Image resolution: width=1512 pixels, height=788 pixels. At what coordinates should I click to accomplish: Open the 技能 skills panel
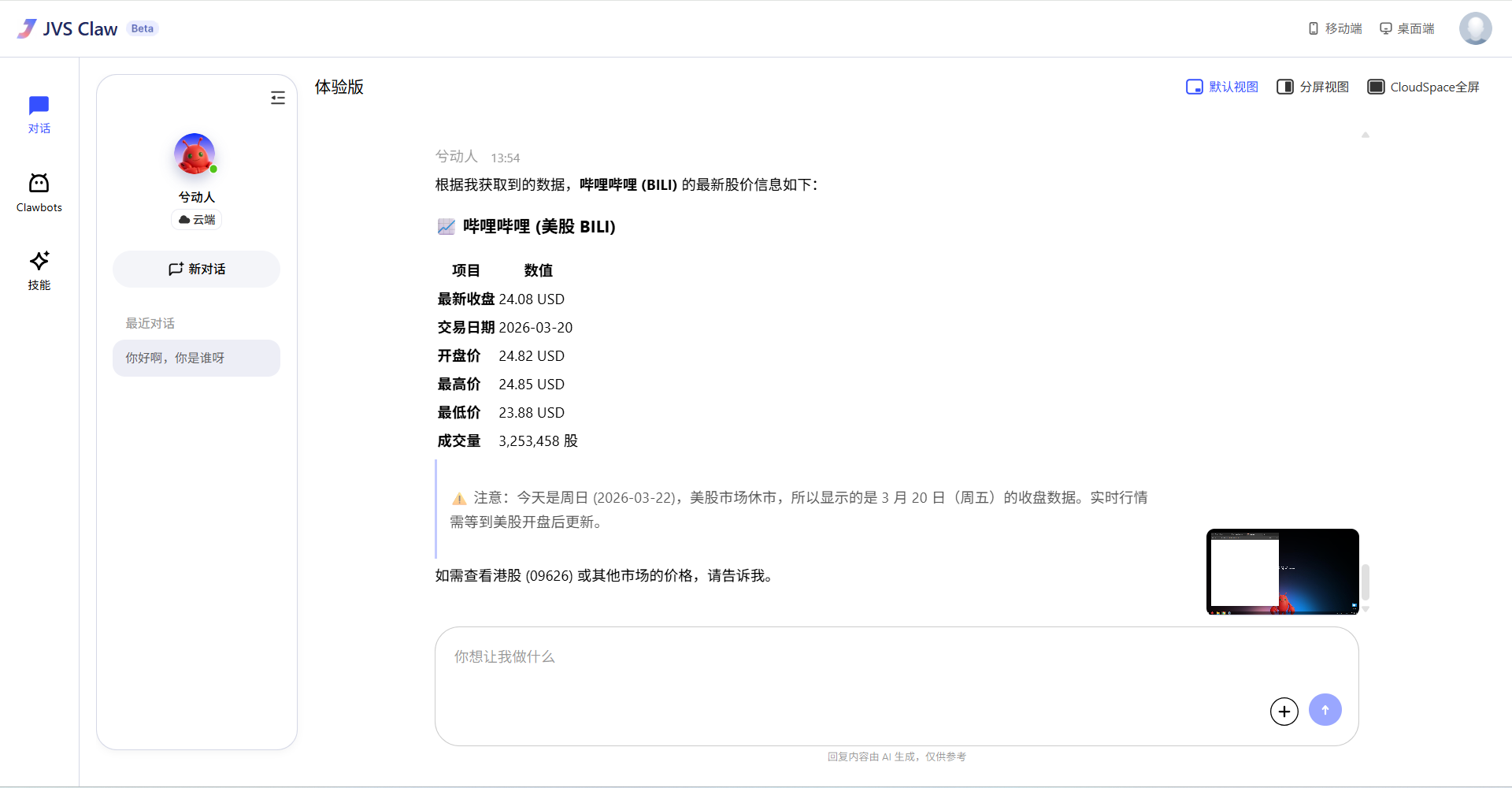[39, 269]
